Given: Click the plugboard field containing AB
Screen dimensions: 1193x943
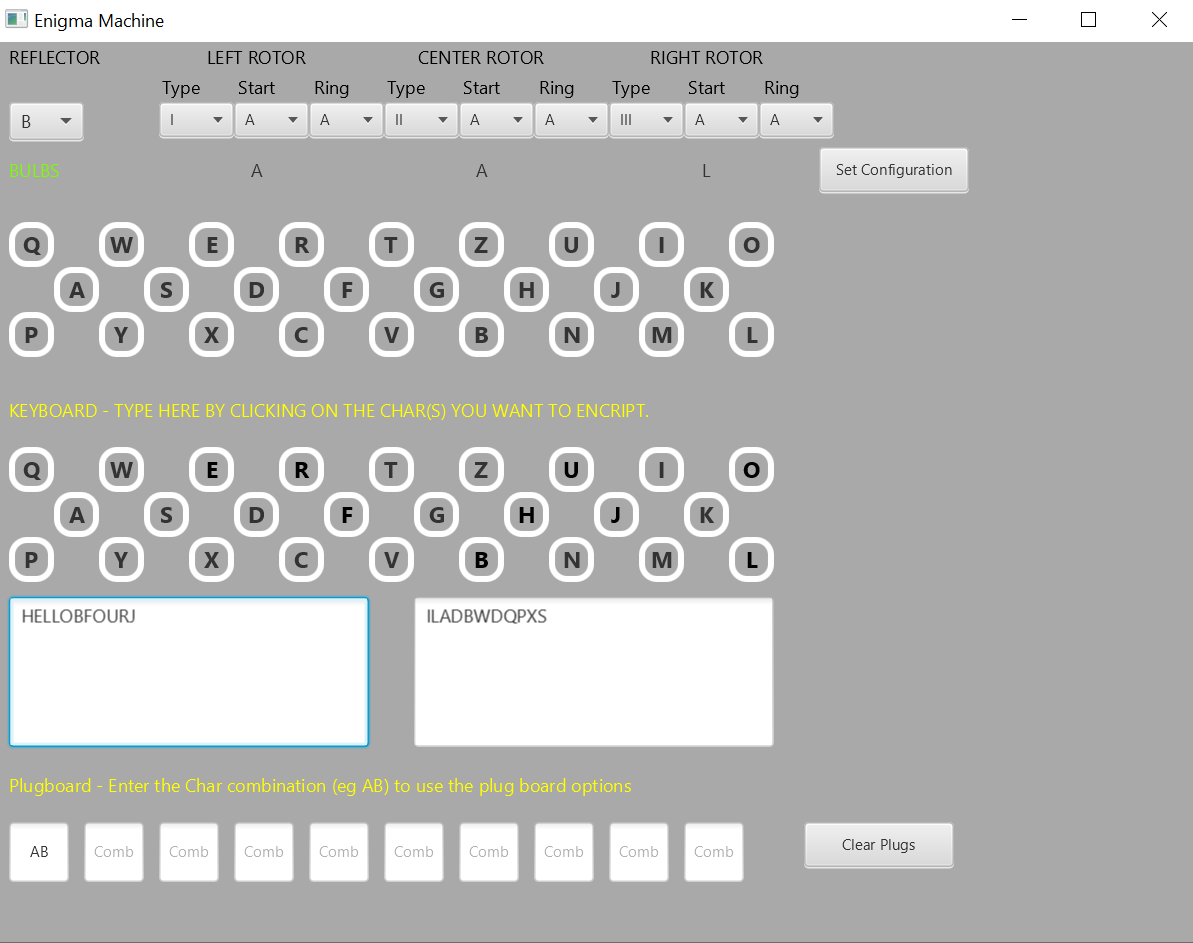Looking at the screenshot, I should click(39, 852).
